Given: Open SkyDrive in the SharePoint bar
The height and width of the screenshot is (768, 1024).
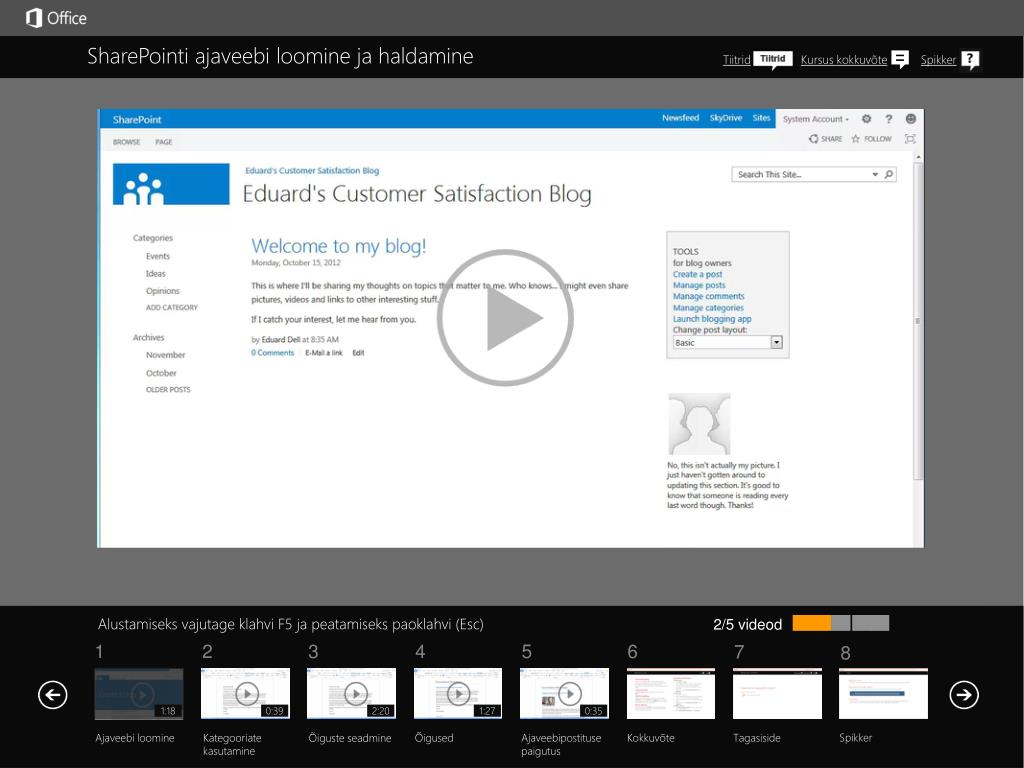Looking at the screenshot, I should pyautogui.click(x=726, y=118).
